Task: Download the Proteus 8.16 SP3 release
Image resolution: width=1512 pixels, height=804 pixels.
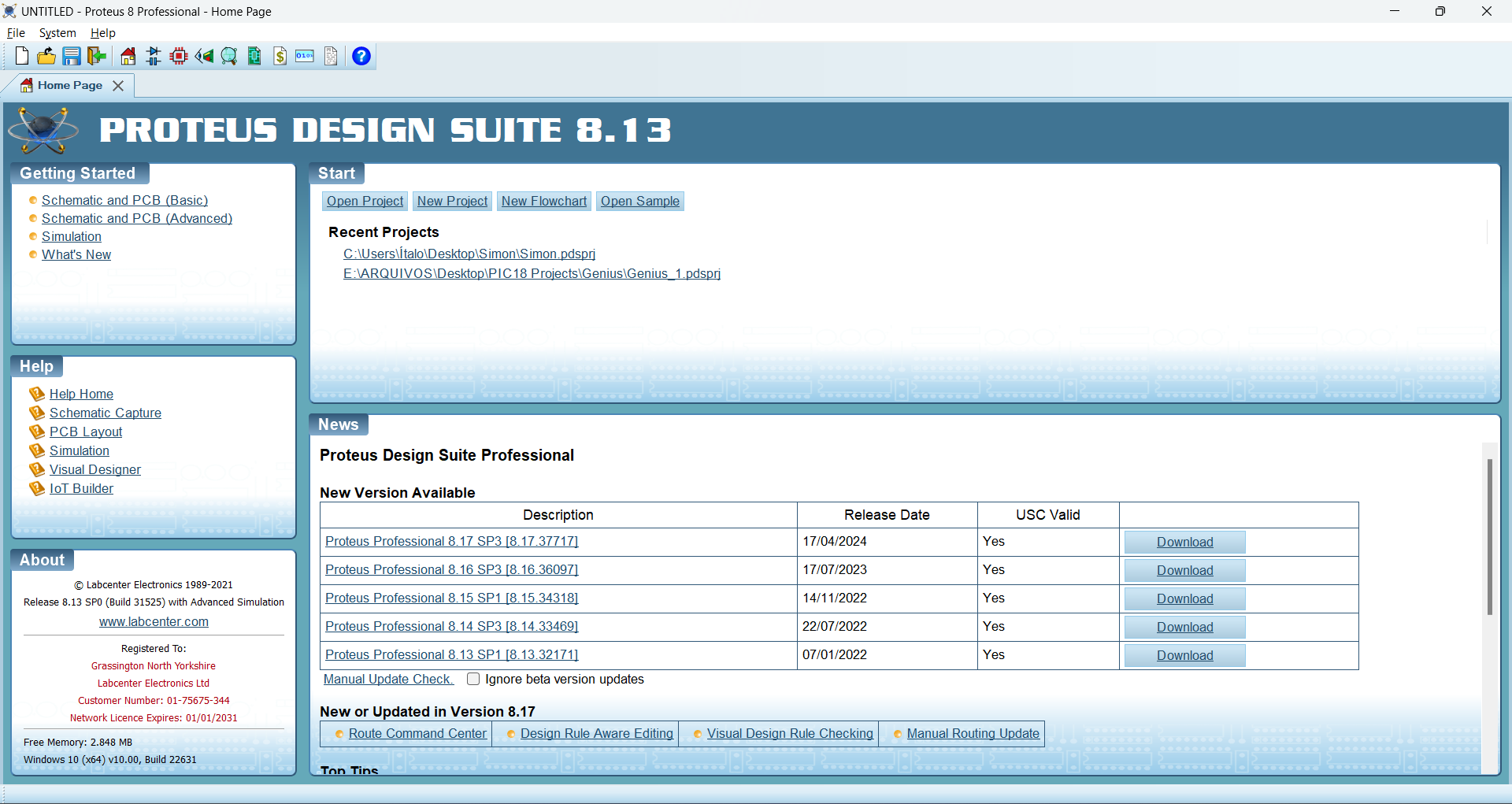Action: tap(1184, 570)
